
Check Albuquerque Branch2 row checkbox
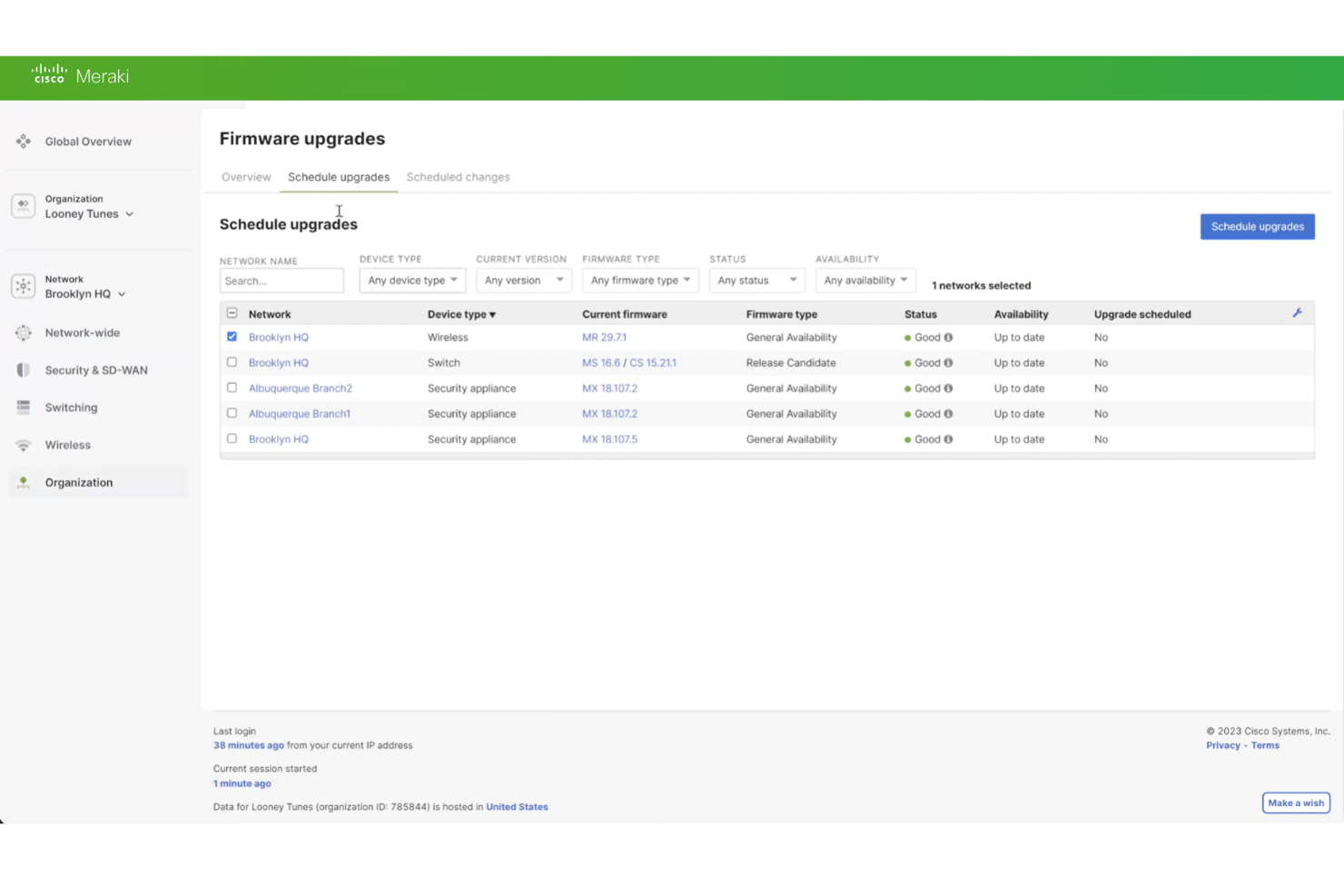tap(232, 388)
